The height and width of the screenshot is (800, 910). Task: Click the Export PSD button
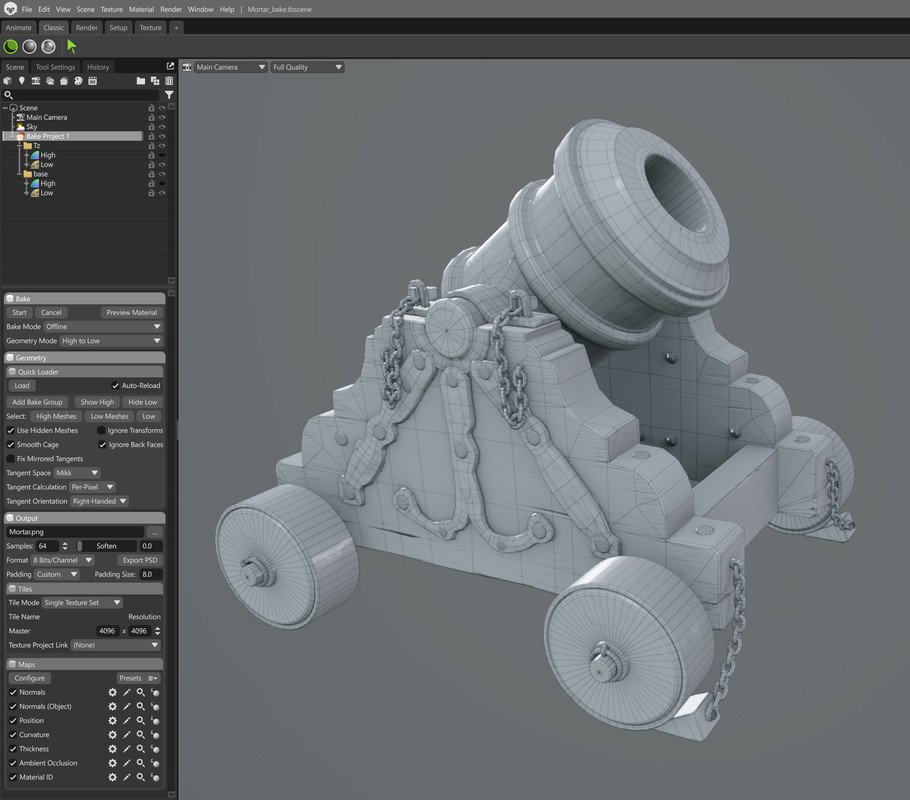pyautogui.click(x=140, y=560)
